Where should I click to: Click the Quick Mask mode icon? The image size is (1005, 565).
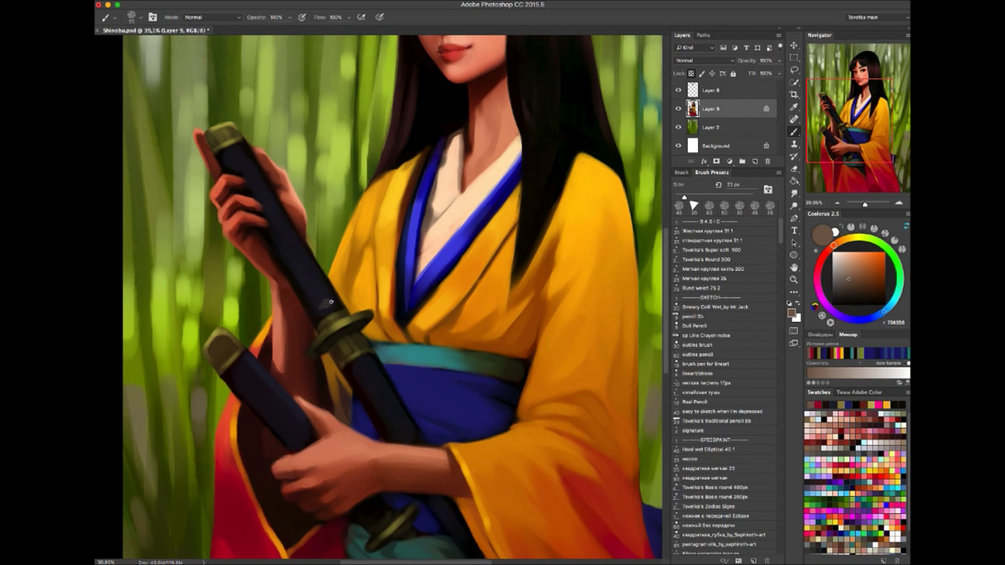pyautogui.click(x=793, y=331)
